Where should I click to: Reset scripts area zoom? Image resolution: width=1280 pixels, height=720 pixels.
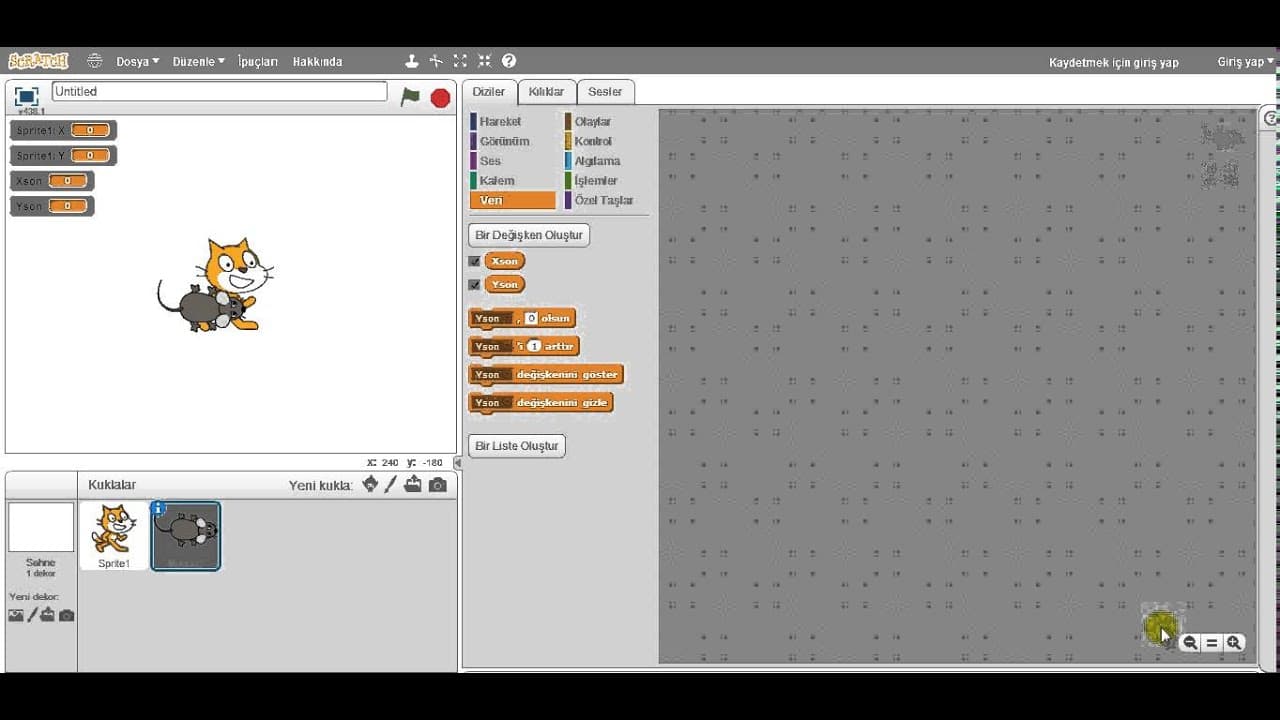click(x=1212, y=643)
